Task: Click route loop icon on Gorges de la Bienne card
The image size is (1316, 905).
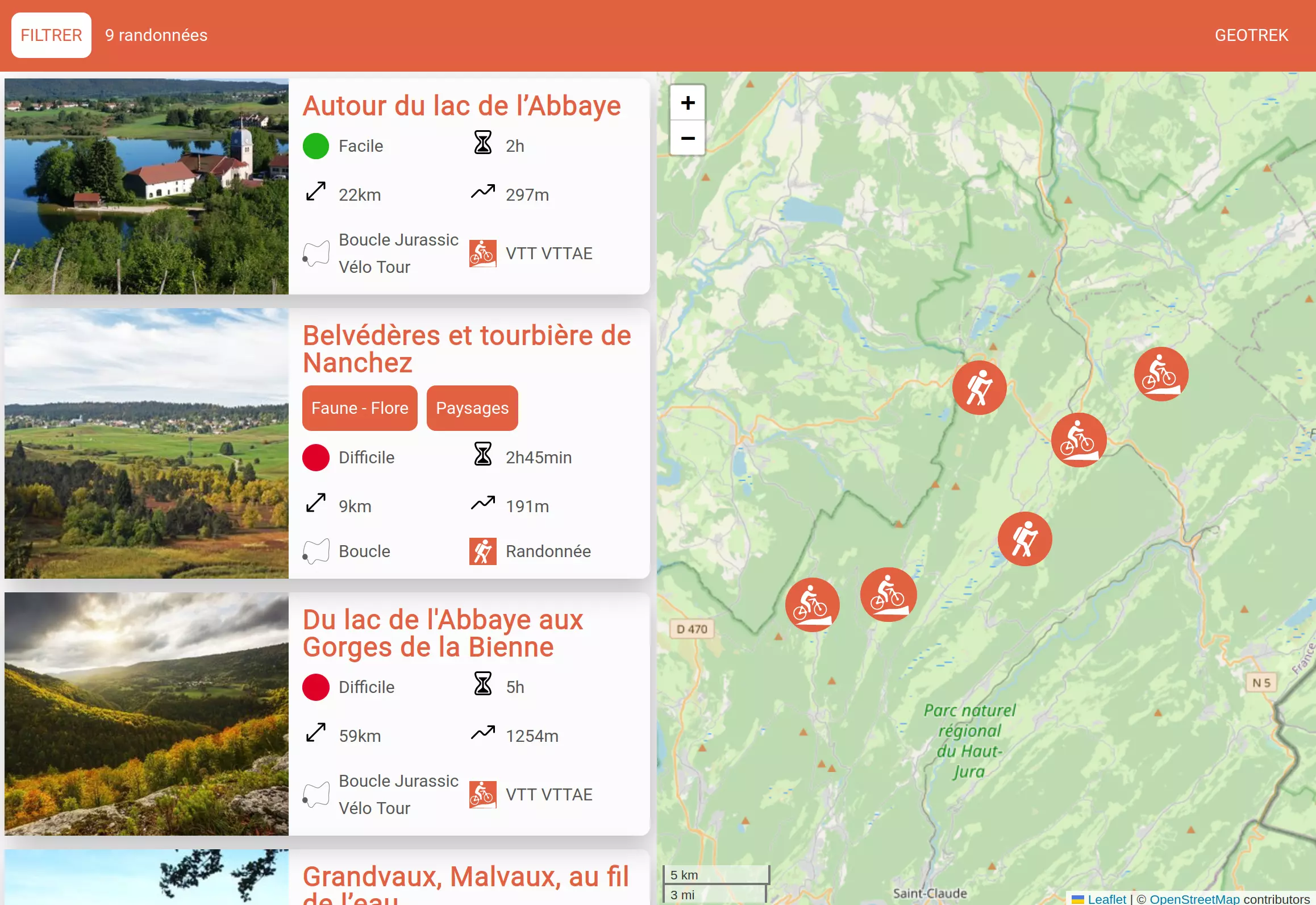Action: (x=316, y=795)
